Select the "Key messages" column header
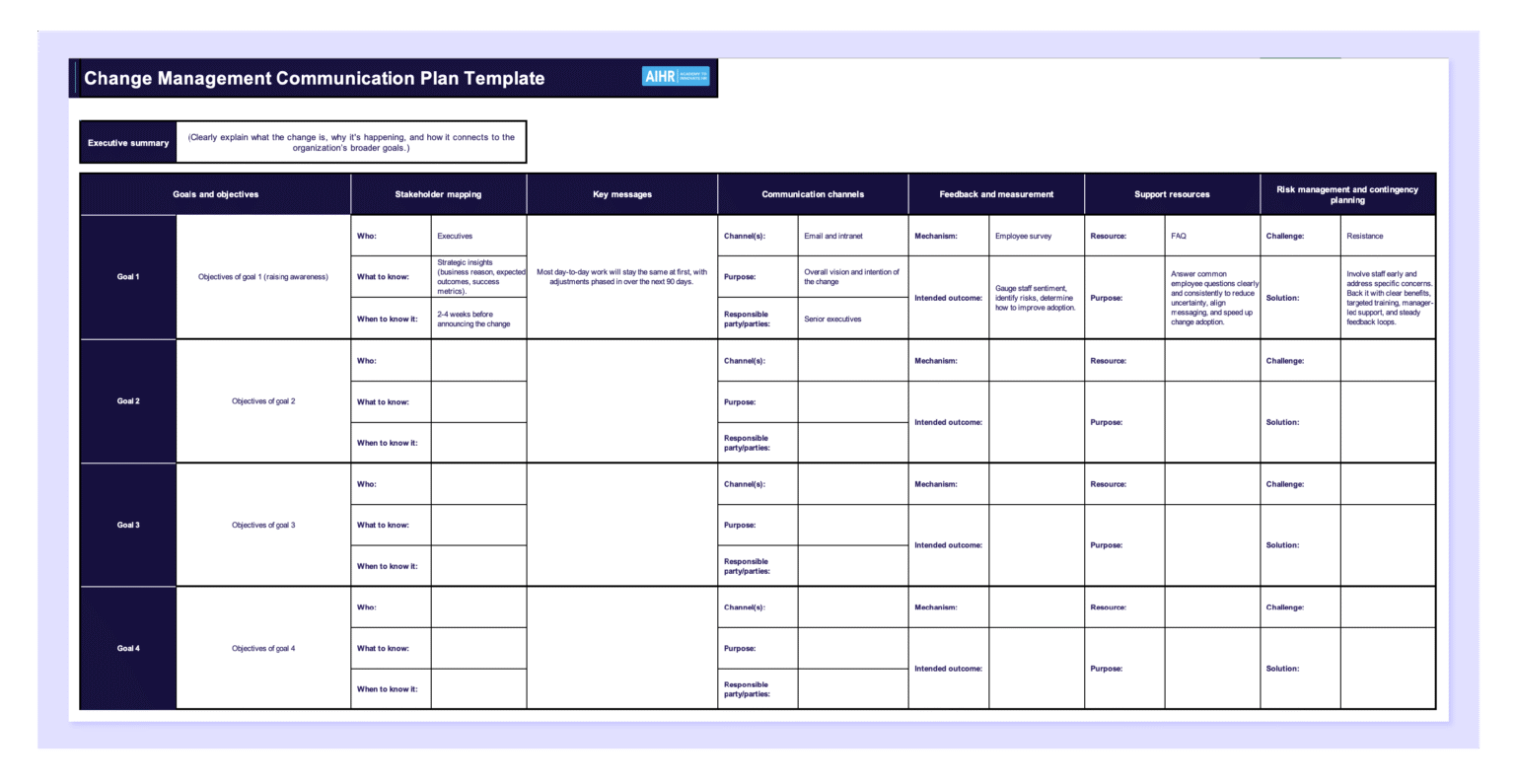Viewport: 1515px width, 784px height. 622,194
